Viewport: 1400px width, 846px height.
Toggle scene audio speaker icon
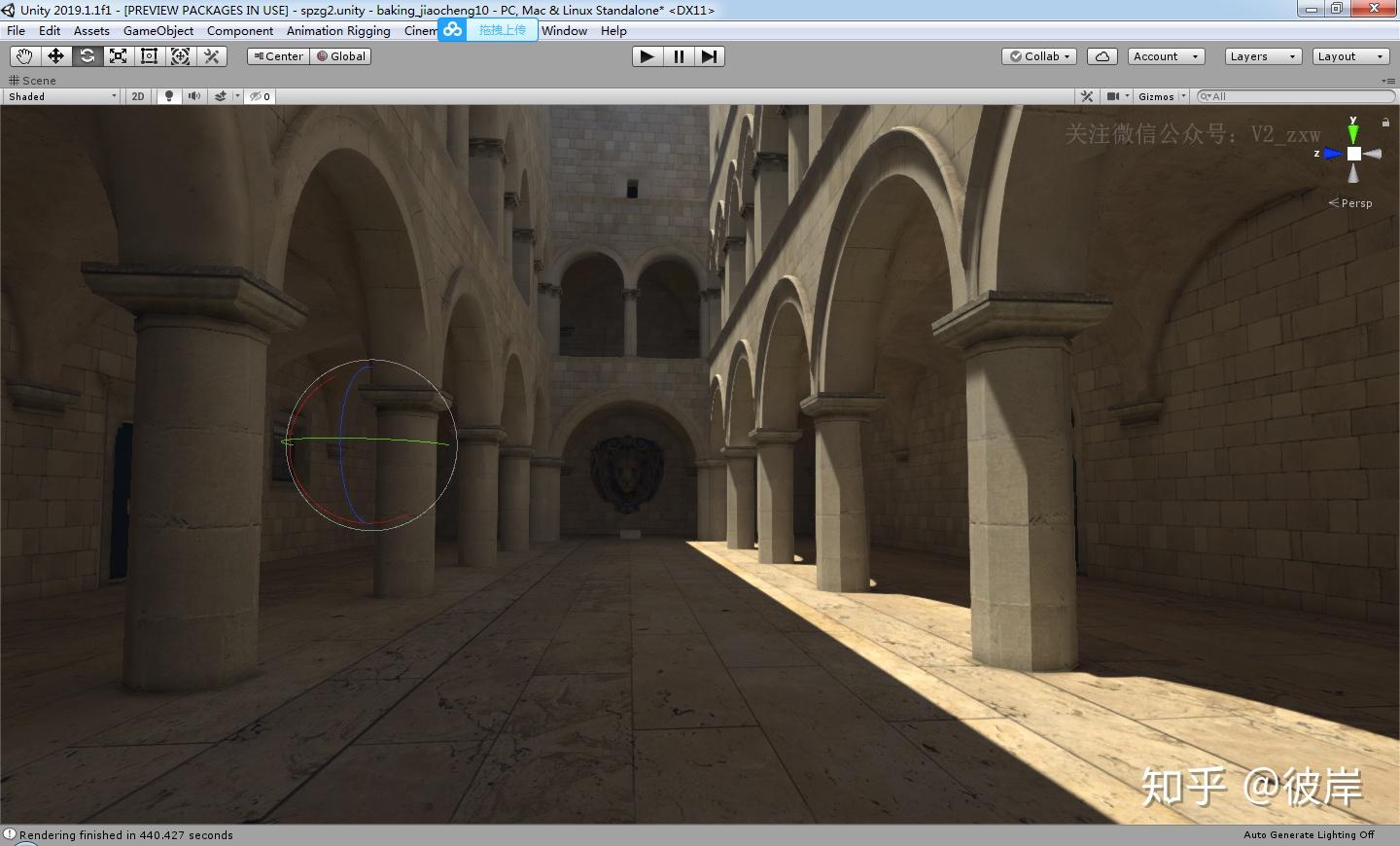(x=194, y=96)
